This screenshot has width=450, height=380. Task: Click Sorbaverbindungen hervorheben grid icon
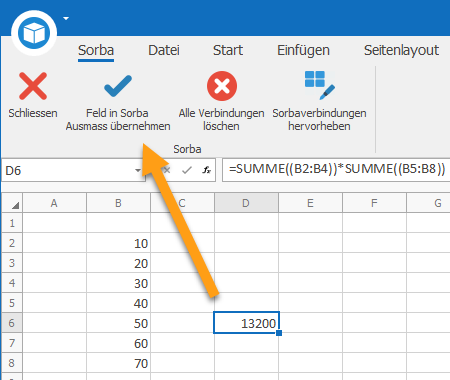[x=319, y=85]
